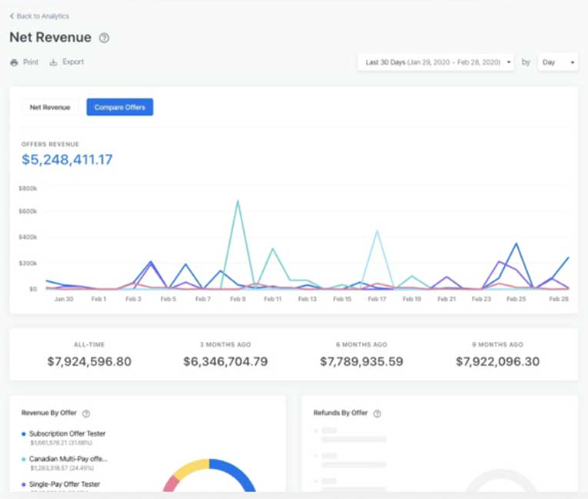The width and height of the screenshot is (588, 499).
Task: Switch to the Net Revenue tab
Action: point(50,107)
